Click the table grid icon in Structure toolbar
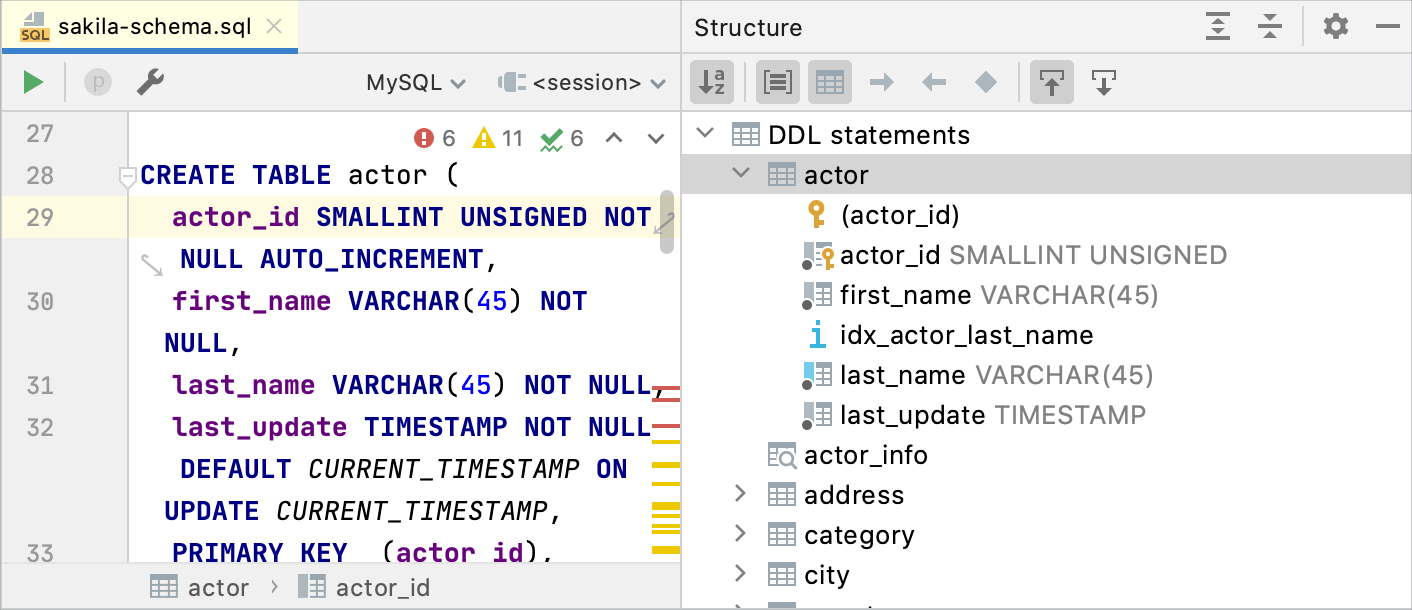Screen dimensions: 1412x610 [829, 82]
